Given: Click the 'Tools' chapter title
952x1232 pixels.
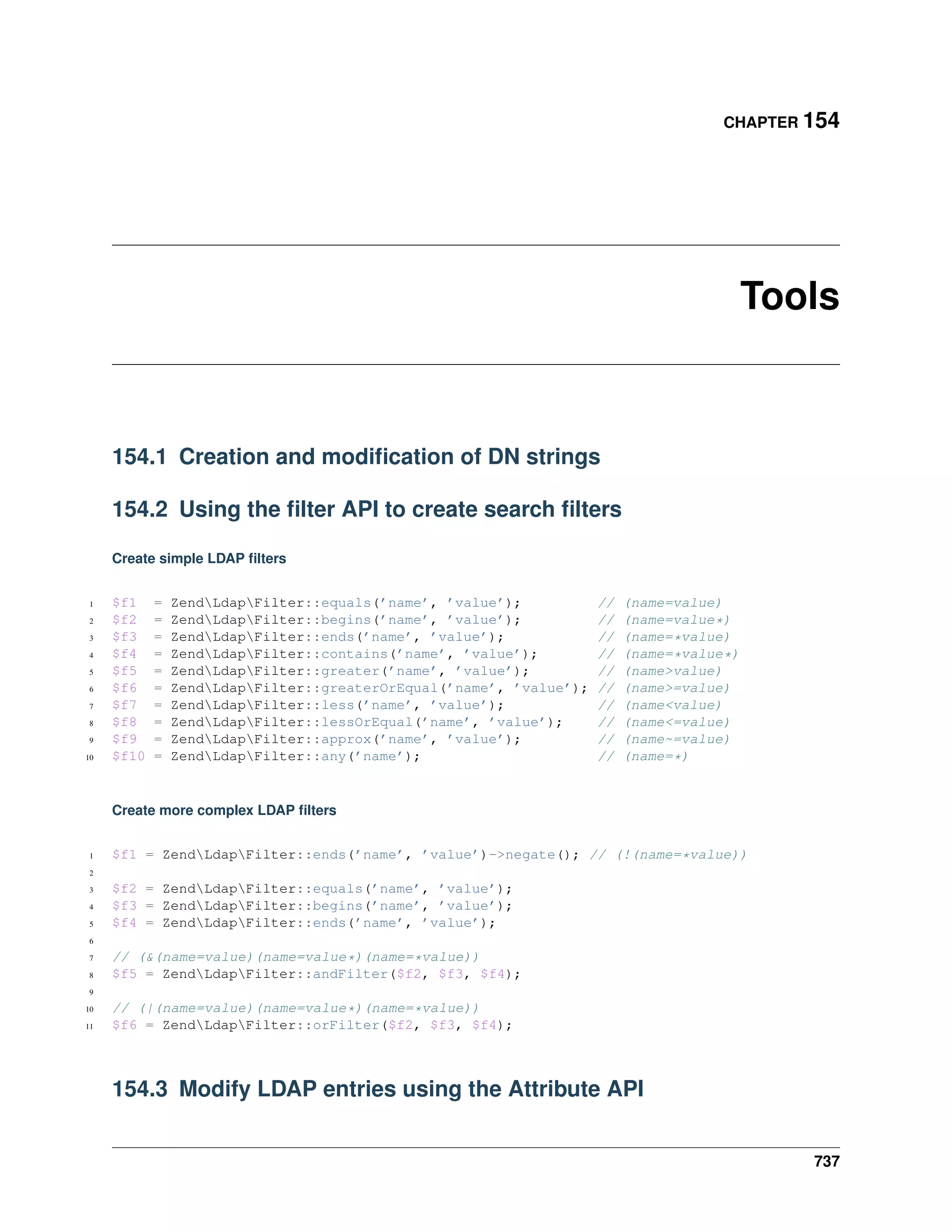Looking at the screenshot, I should (790, 296).
